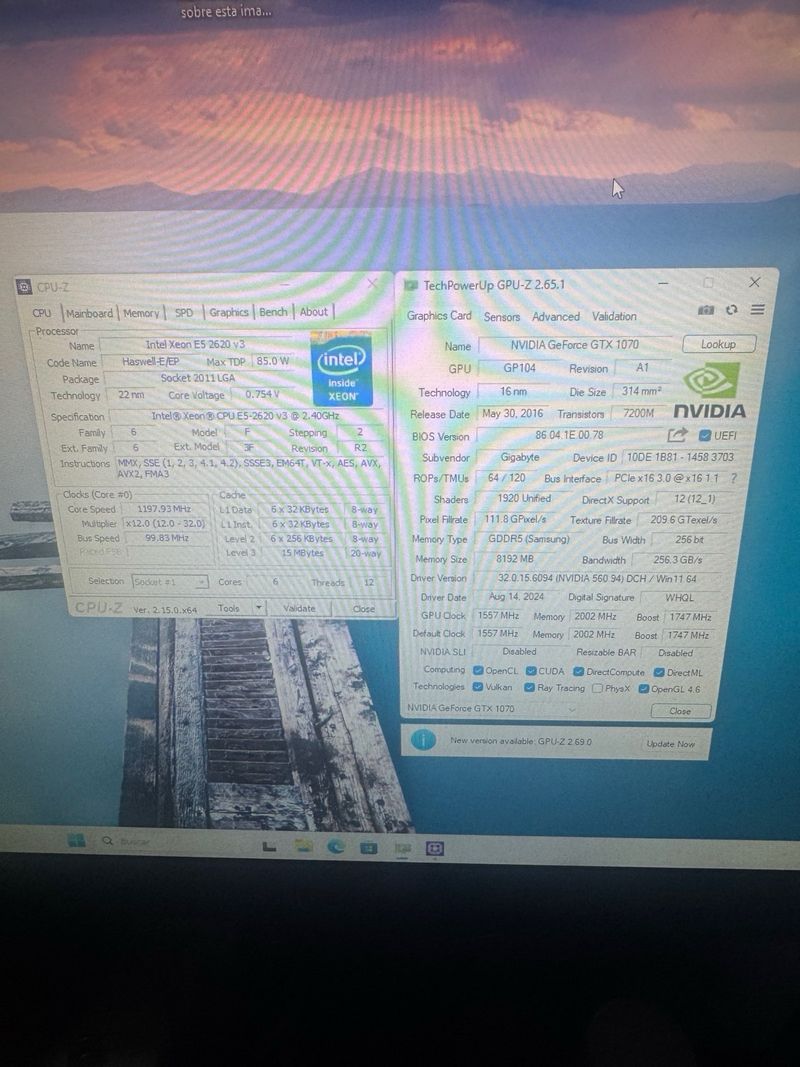Open Microsoft Store from taskbar
The width and height of the screenshot is (800, 1067).
pos(369,847)
